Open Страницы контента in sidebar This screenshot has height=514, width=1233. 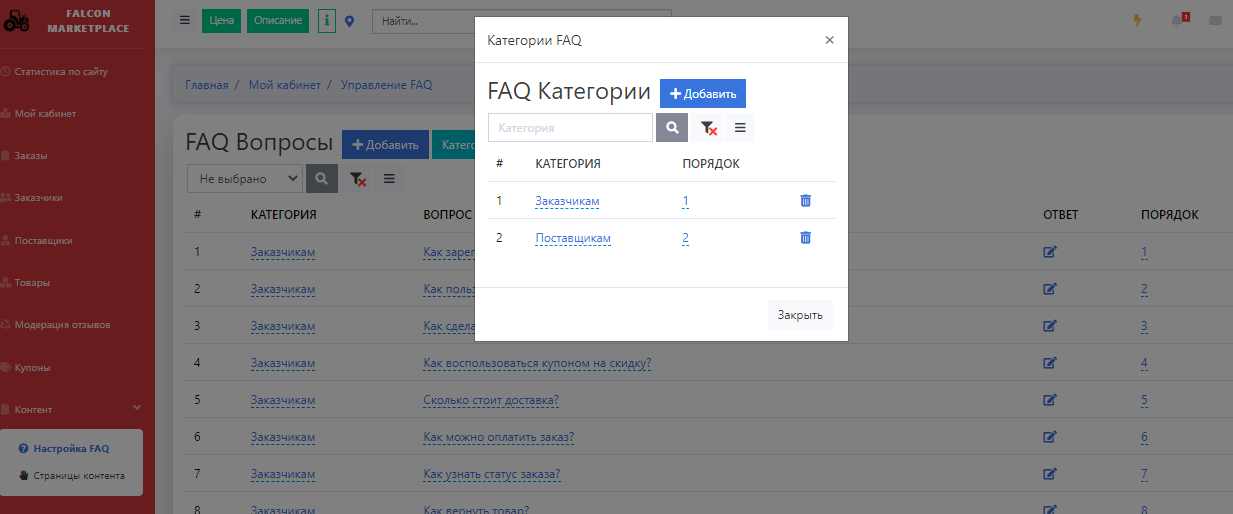click(x=79, y=476)
